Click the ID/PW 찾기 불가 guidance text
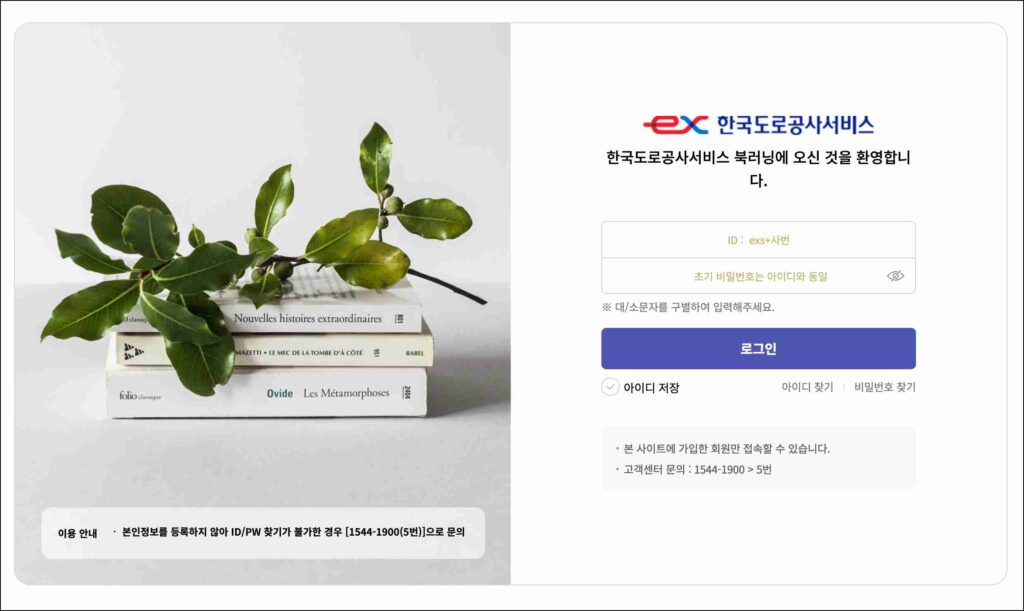This screenshot has height=611, width=1024. coord(293,532)
